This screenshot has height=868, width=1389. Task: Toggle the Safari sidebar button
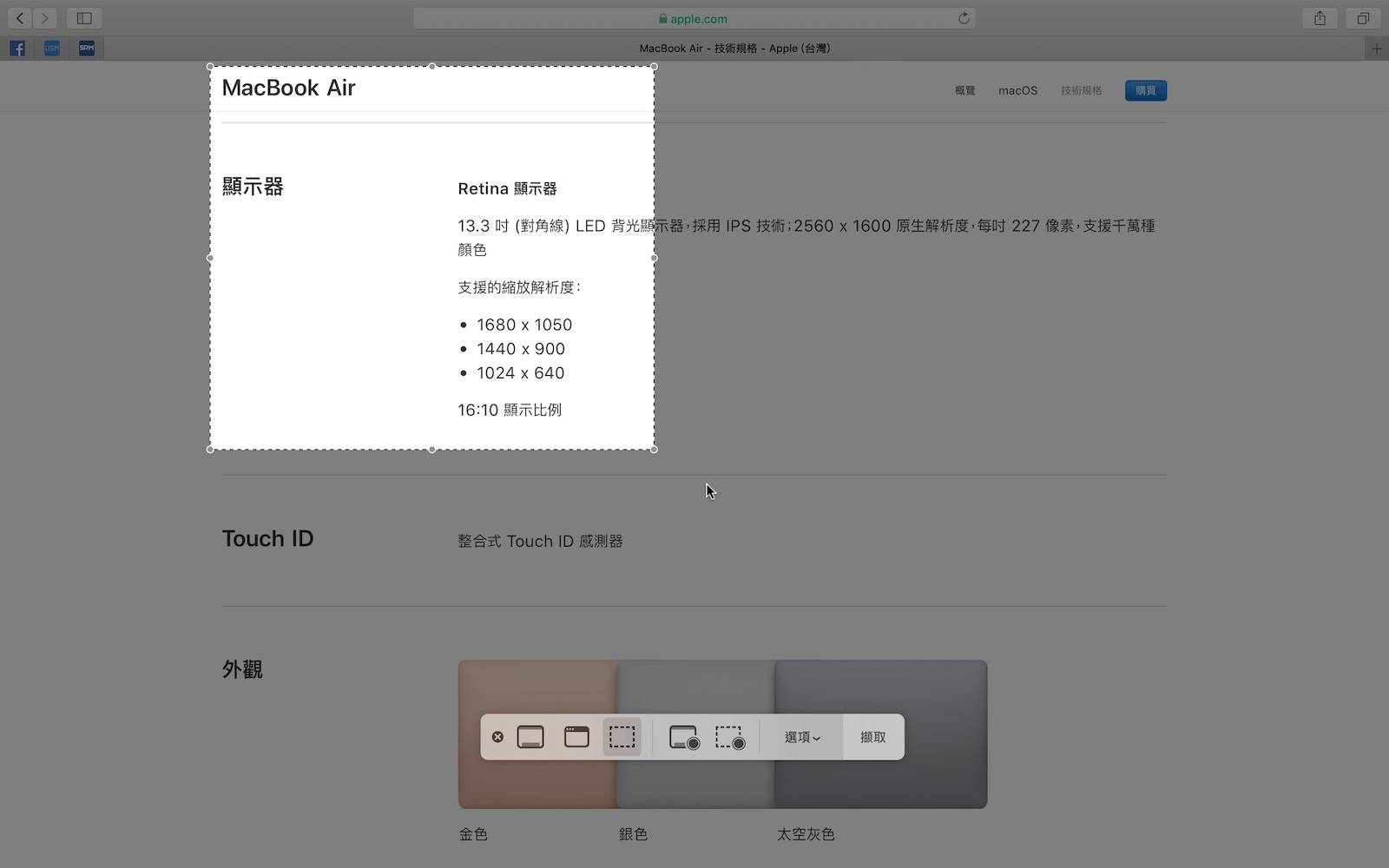(x=84, y=18)
